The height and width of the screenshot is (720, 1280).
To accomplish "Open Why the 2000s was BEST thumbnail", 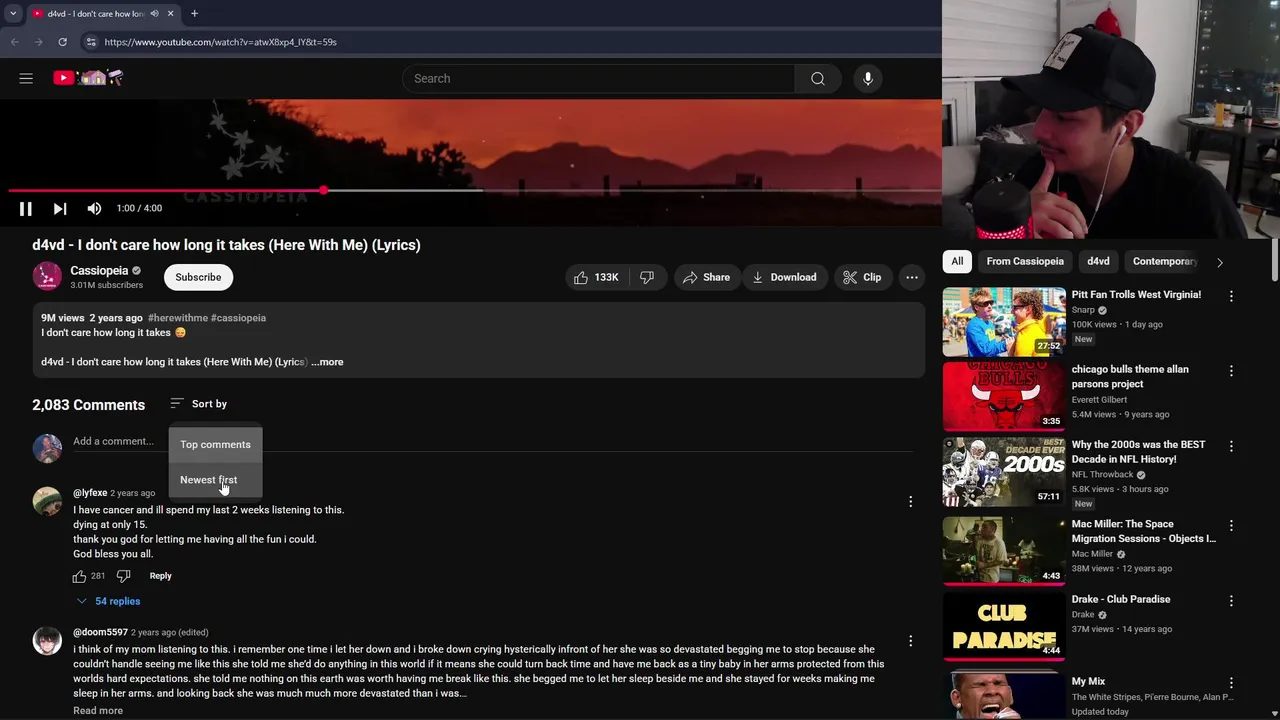I will (x=1004, y=472).
